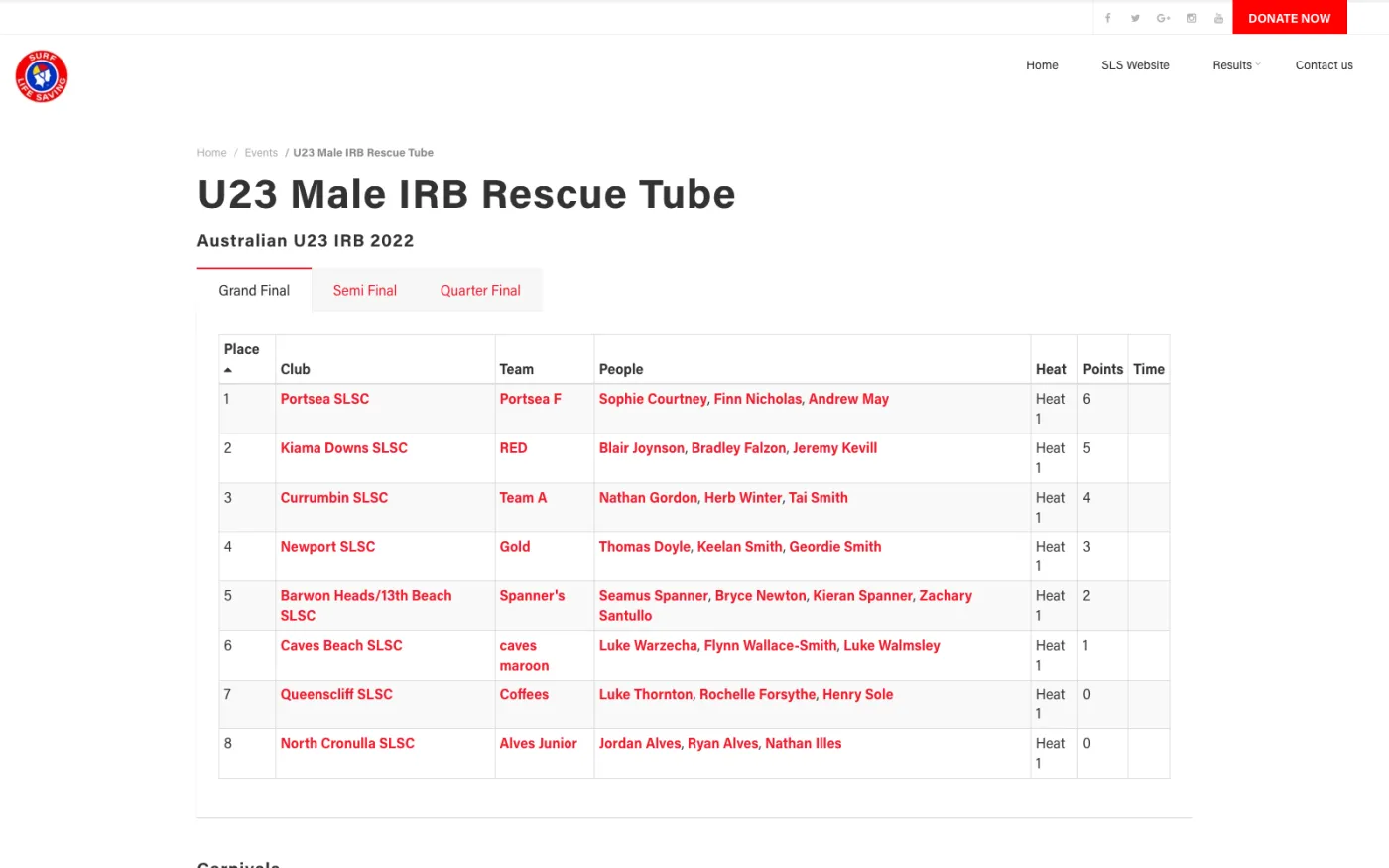
Task: Open Thomas Doyle's profile link
Action: [644, 547]
